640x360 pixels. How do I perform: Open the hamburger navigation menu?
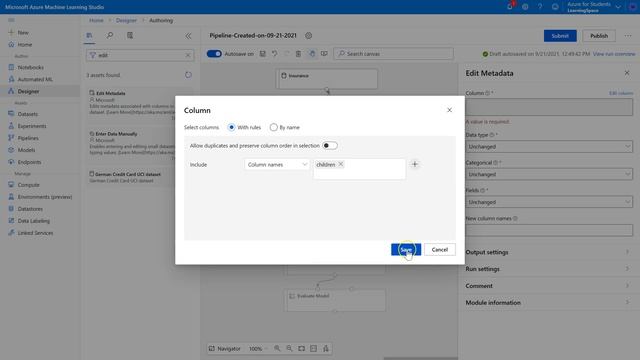click(x=11, y=20)
